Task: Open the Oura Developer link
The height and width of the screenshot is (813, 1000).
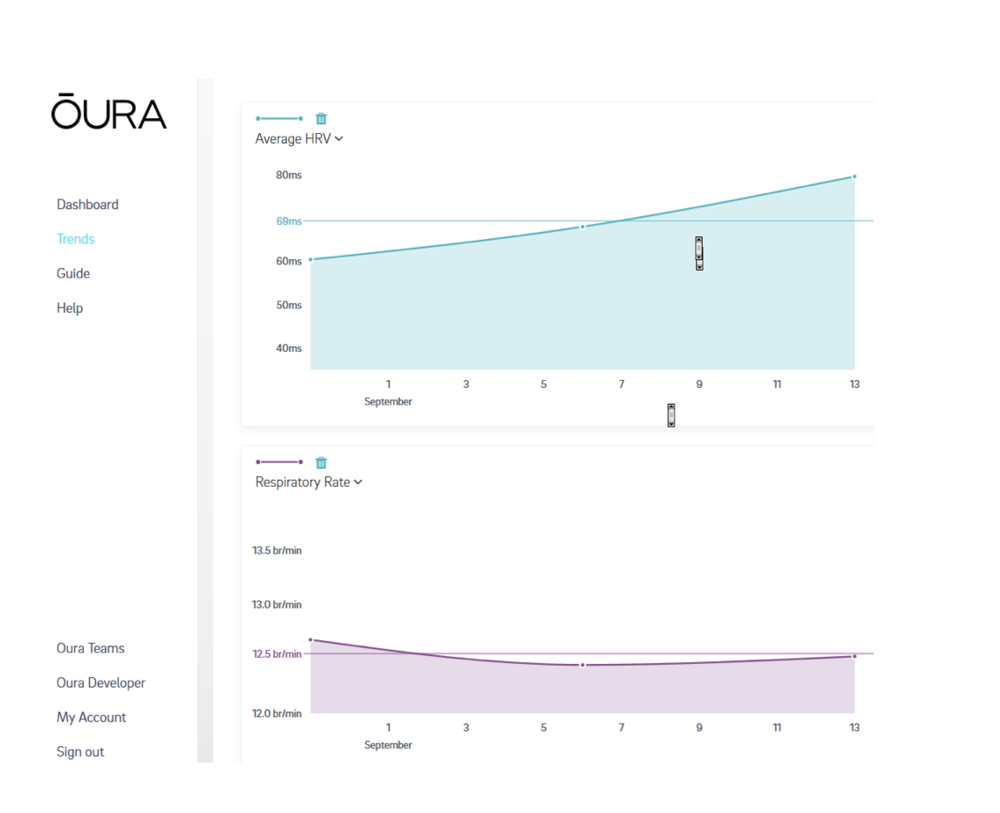Action: tap(101, 683)
